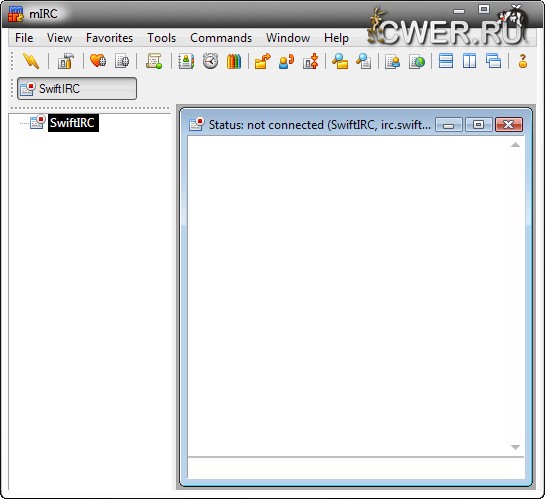Click Cascade windows icon
Screen dimensions: 545x499
pos(493,61)
